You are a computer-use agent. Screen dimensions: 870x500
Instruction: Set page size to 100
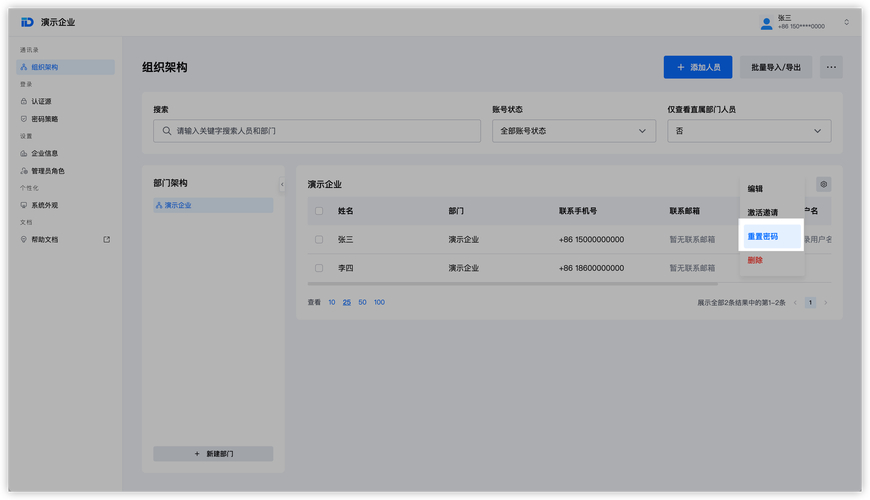point(380,302)
